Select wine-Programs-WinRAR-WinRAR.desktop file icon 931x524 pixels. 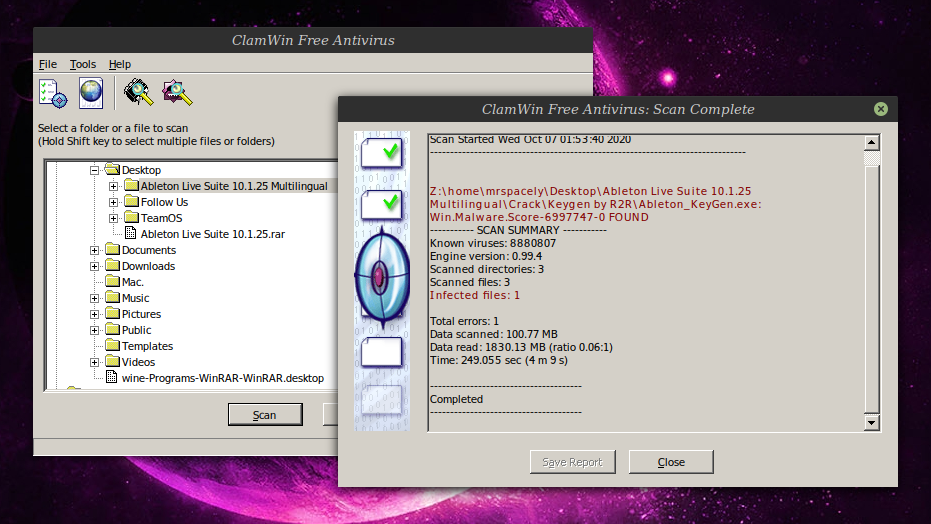[111, 377]
